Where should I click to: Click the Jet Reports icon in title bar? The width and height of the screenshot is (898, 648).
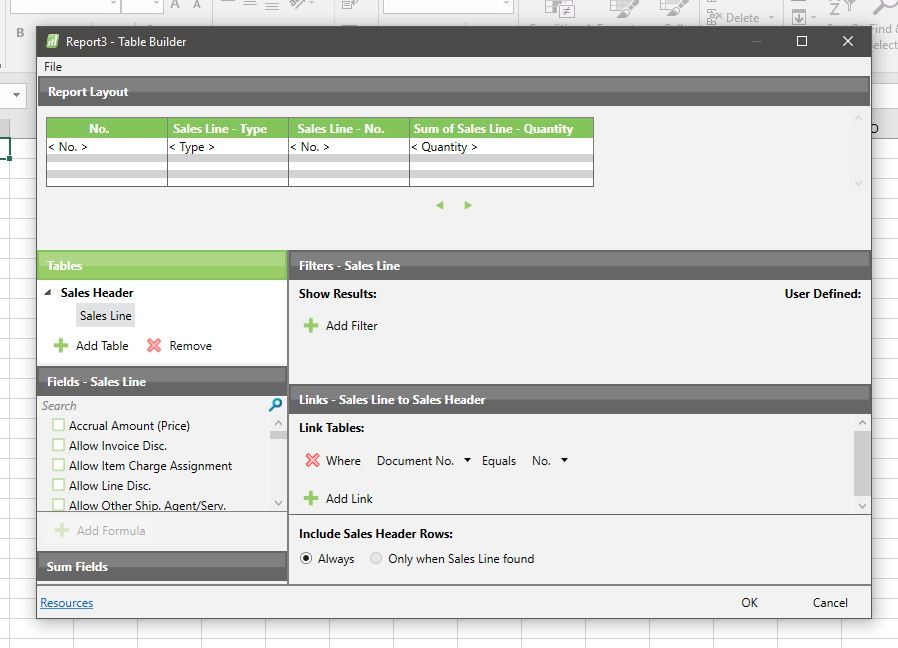click(x=52, y=41)
